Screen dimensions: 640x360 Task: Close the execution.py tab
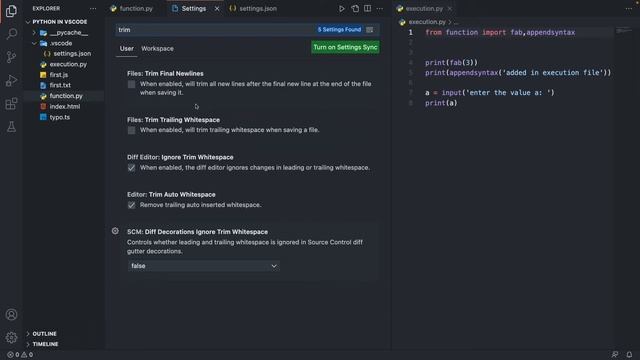(449, 9)
